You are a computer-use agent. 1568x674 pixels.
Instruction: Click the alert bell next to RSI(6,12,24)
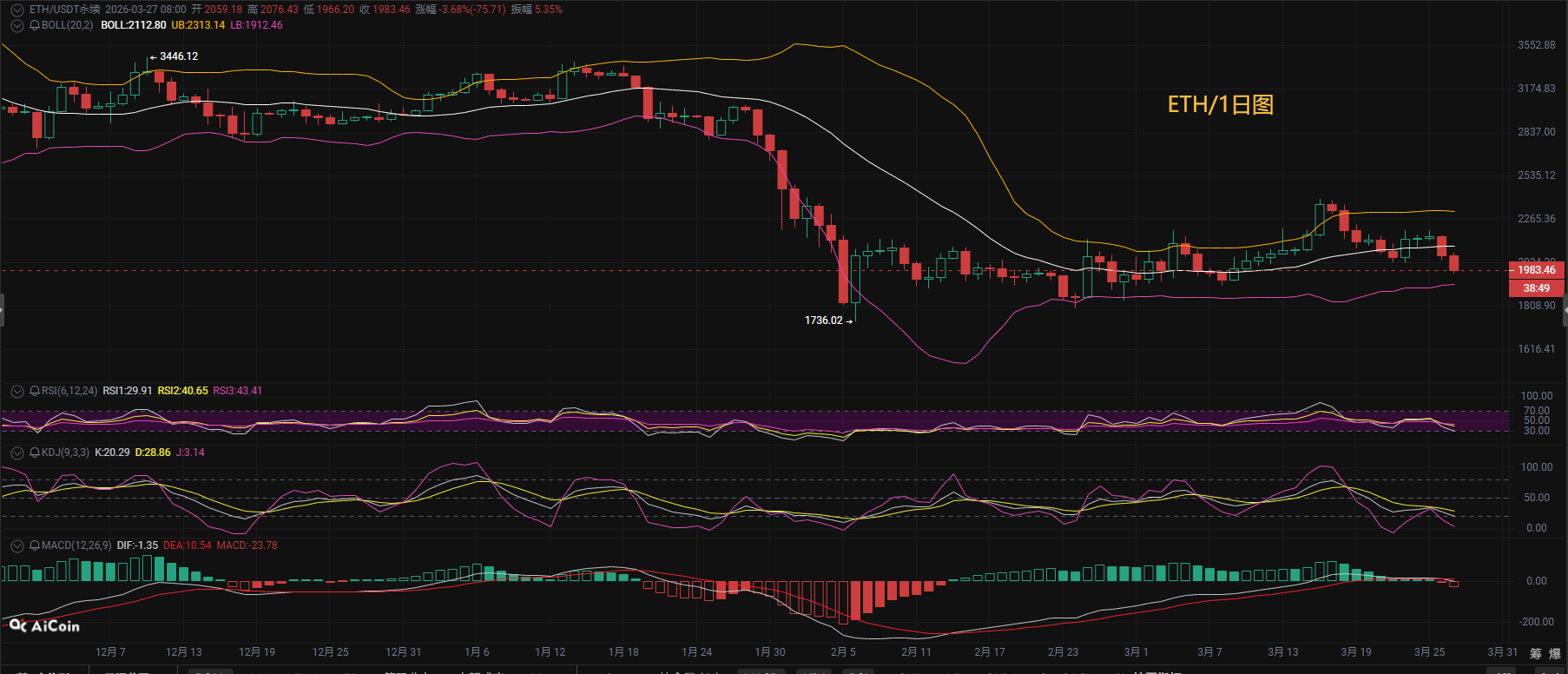35,391
